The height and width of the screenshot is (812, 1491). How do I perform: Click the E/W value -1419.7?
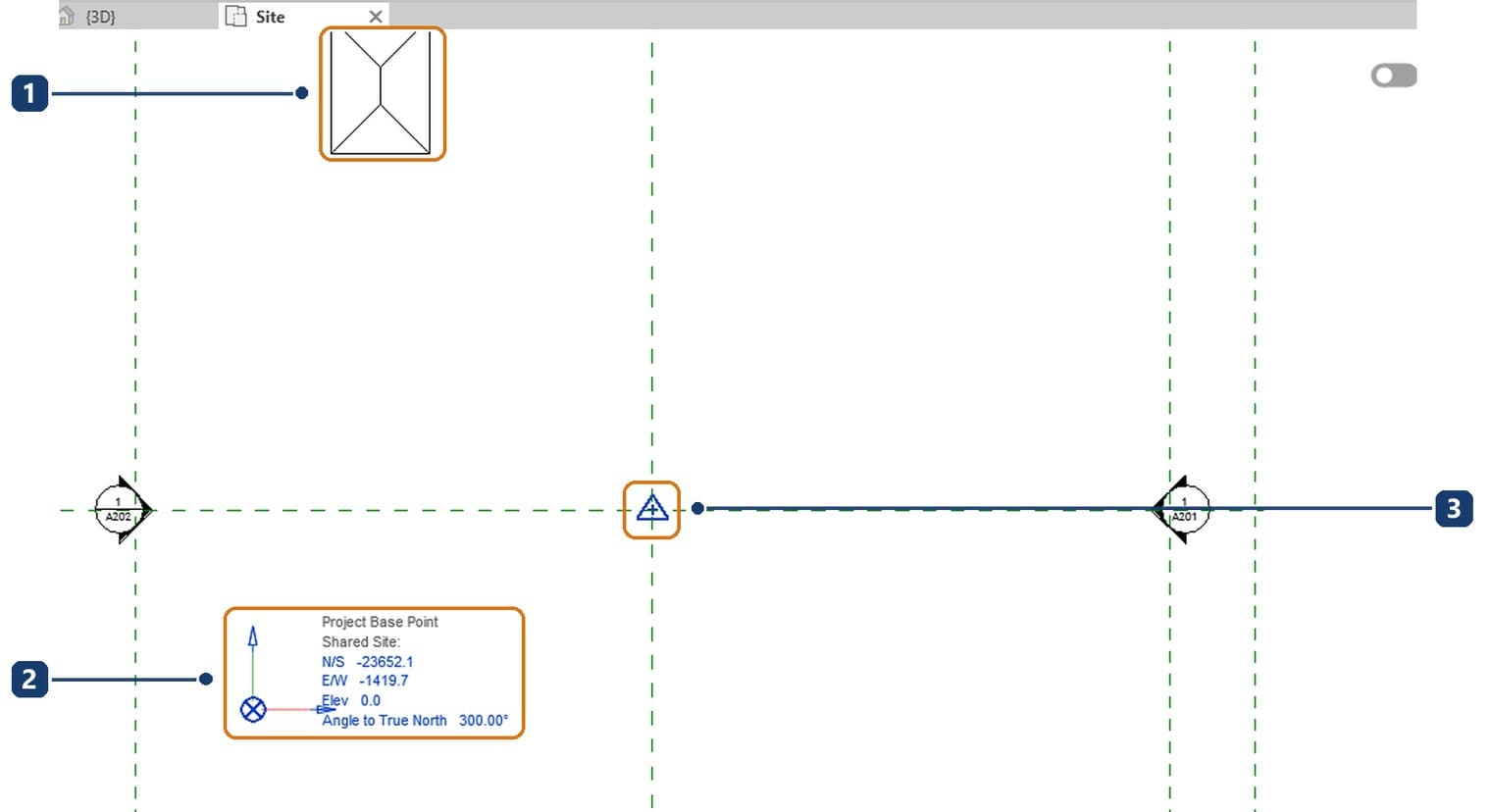384,681
